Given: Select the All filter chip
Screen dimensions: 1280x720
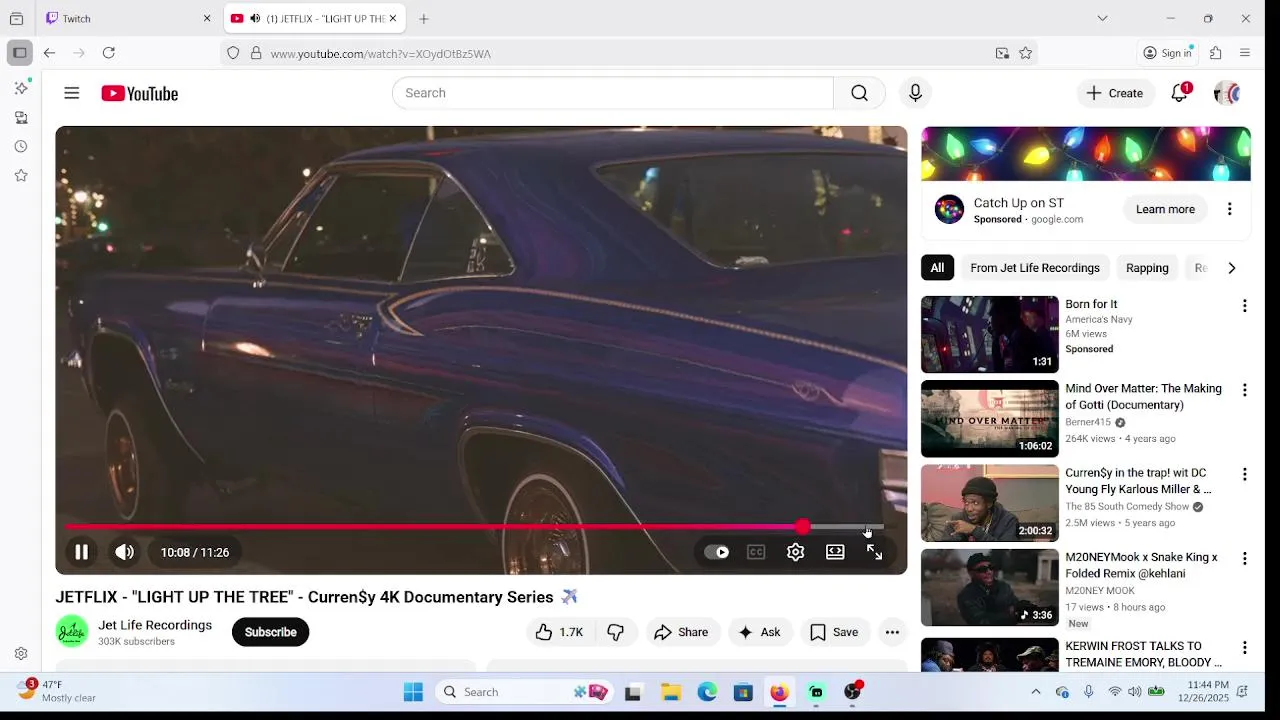Looking at the screenshot, I should coord(937,268).
